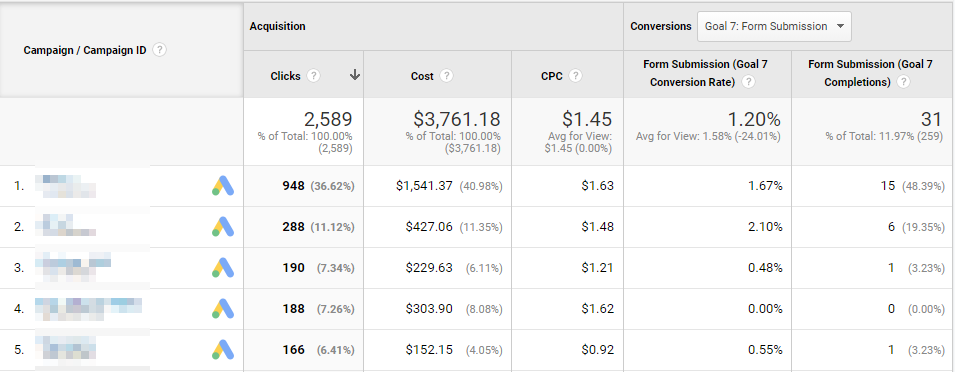
Task: Click Google Ads icon in row 3
Action: [x=223, y=267]
